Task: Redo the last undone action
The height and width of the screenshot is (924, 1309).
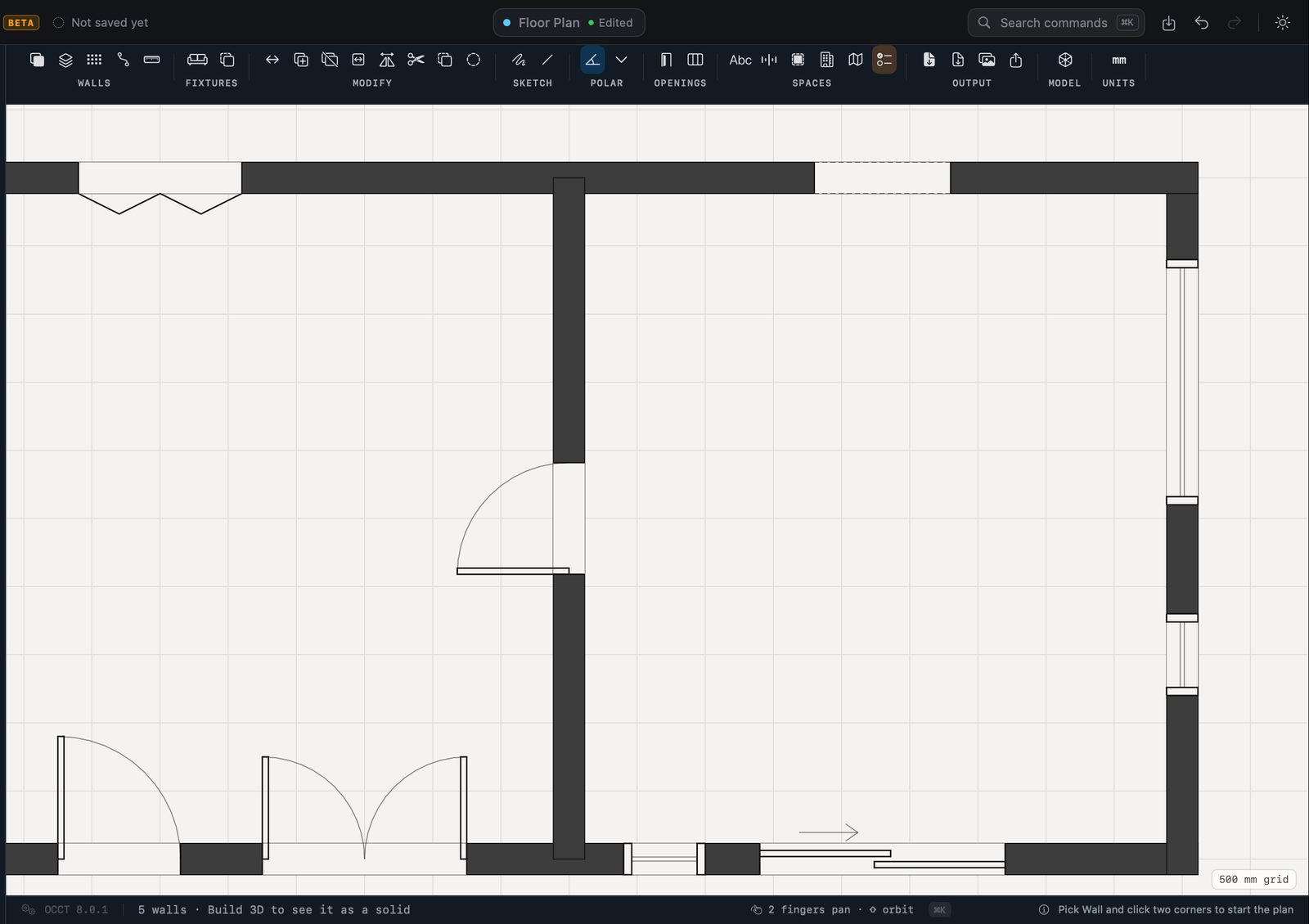Action: coord(1234,23)
